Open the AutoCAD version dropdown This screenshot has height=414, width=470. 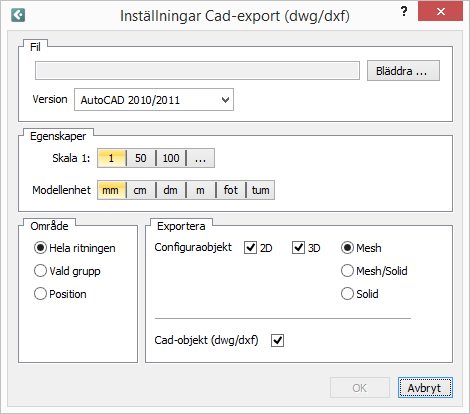154,100
